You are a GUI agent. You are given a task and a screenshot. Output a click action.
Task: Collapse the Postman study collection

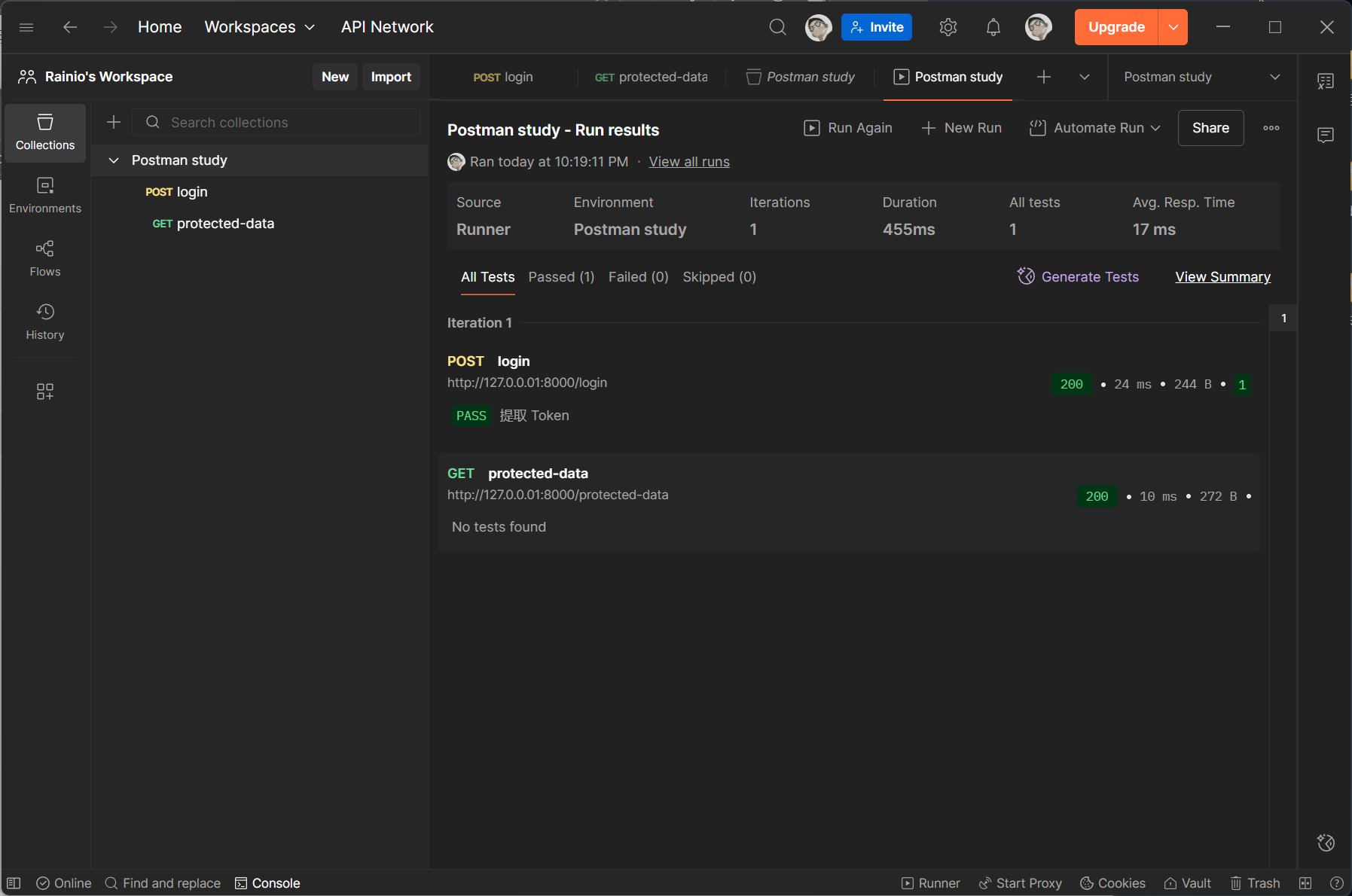114,160
